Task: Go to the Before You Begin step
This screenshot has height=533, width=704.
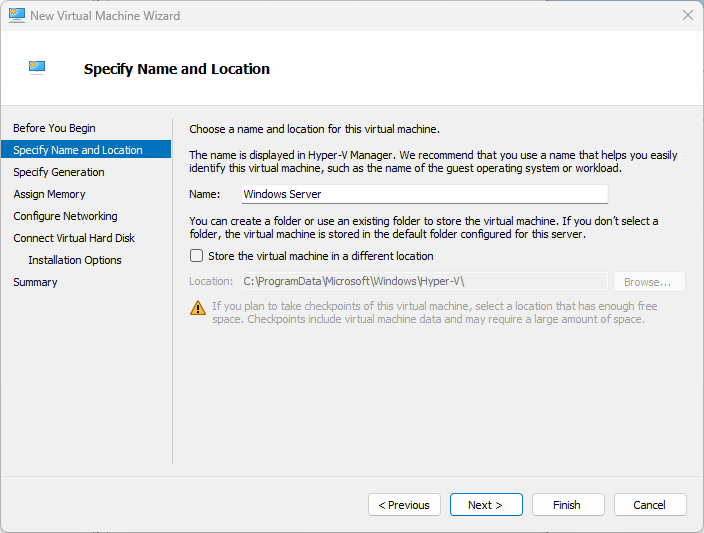Action: click(x=54, y=128)
